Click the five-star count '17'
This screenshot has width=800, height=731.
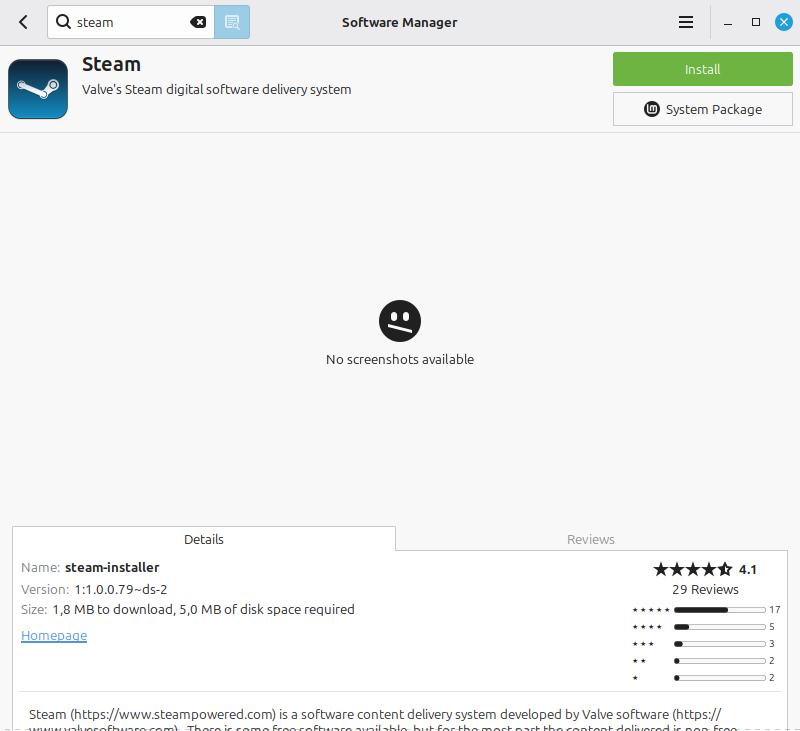pos(774,610)
